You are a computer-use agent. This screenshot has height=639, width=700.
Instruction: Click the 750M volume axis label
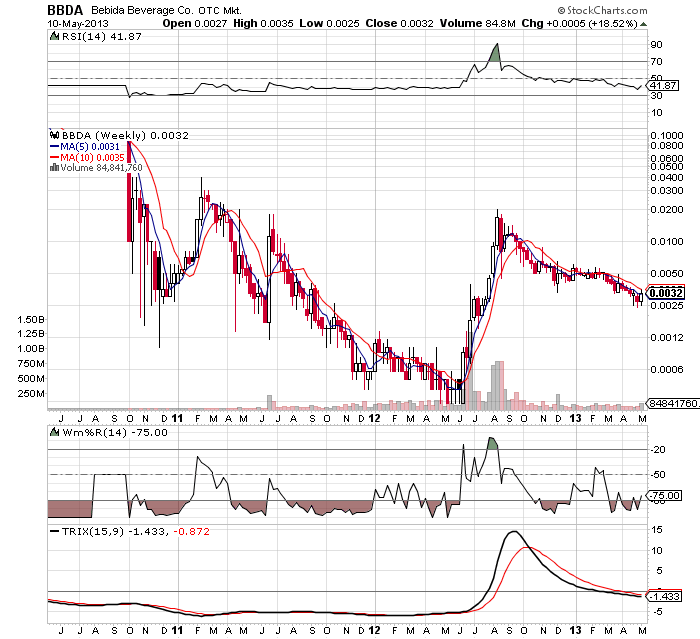[31, 363]
